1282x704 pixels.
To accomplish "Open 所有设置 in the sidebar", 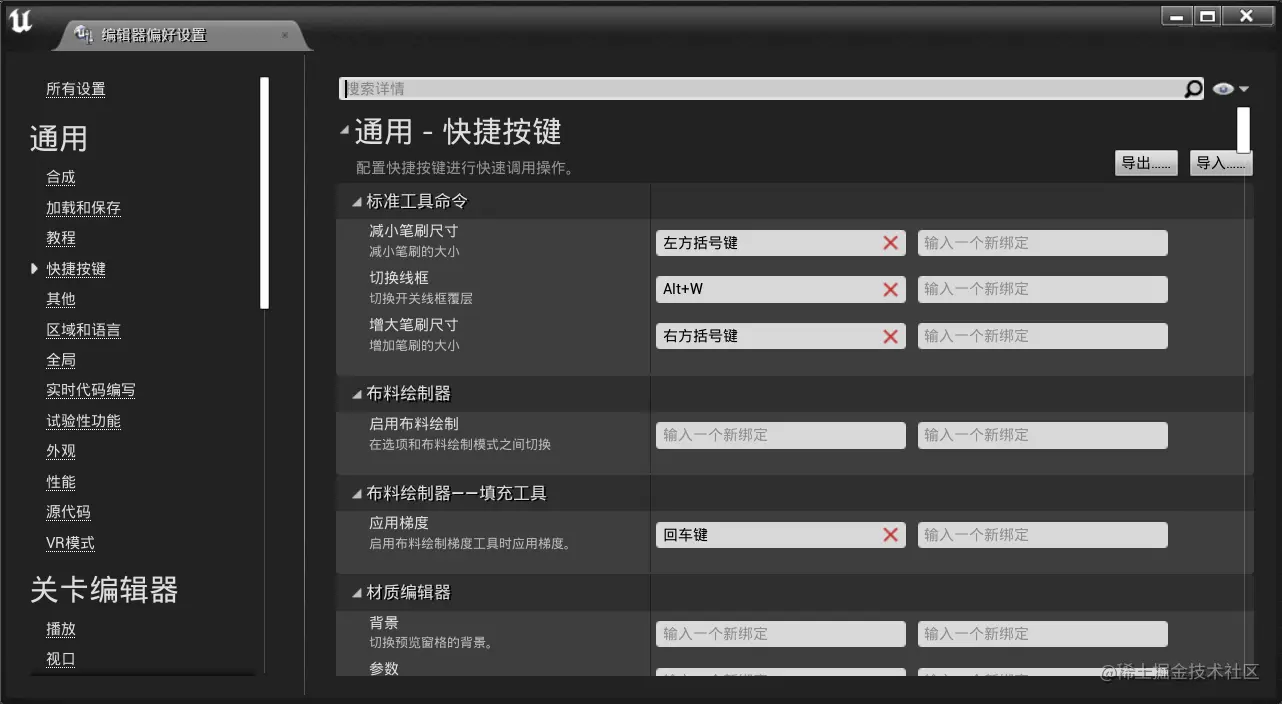I will pos(75,89).
